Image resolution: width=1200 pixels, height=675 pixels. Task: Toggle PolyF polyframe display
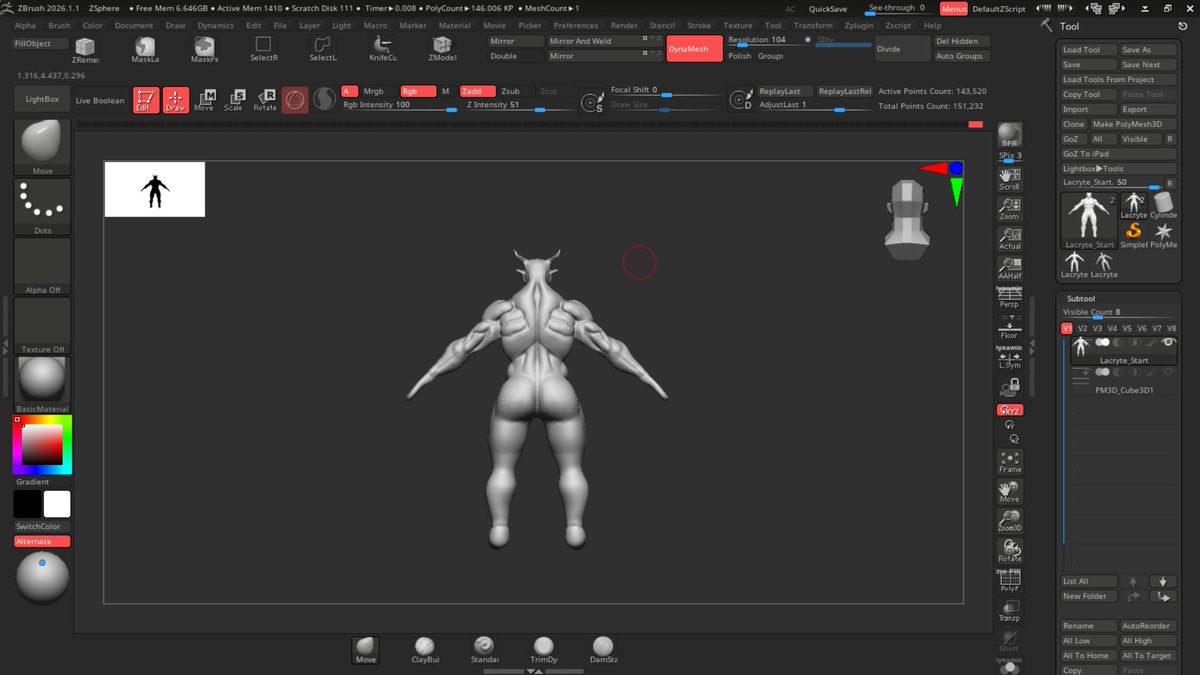pos(1010,580)
